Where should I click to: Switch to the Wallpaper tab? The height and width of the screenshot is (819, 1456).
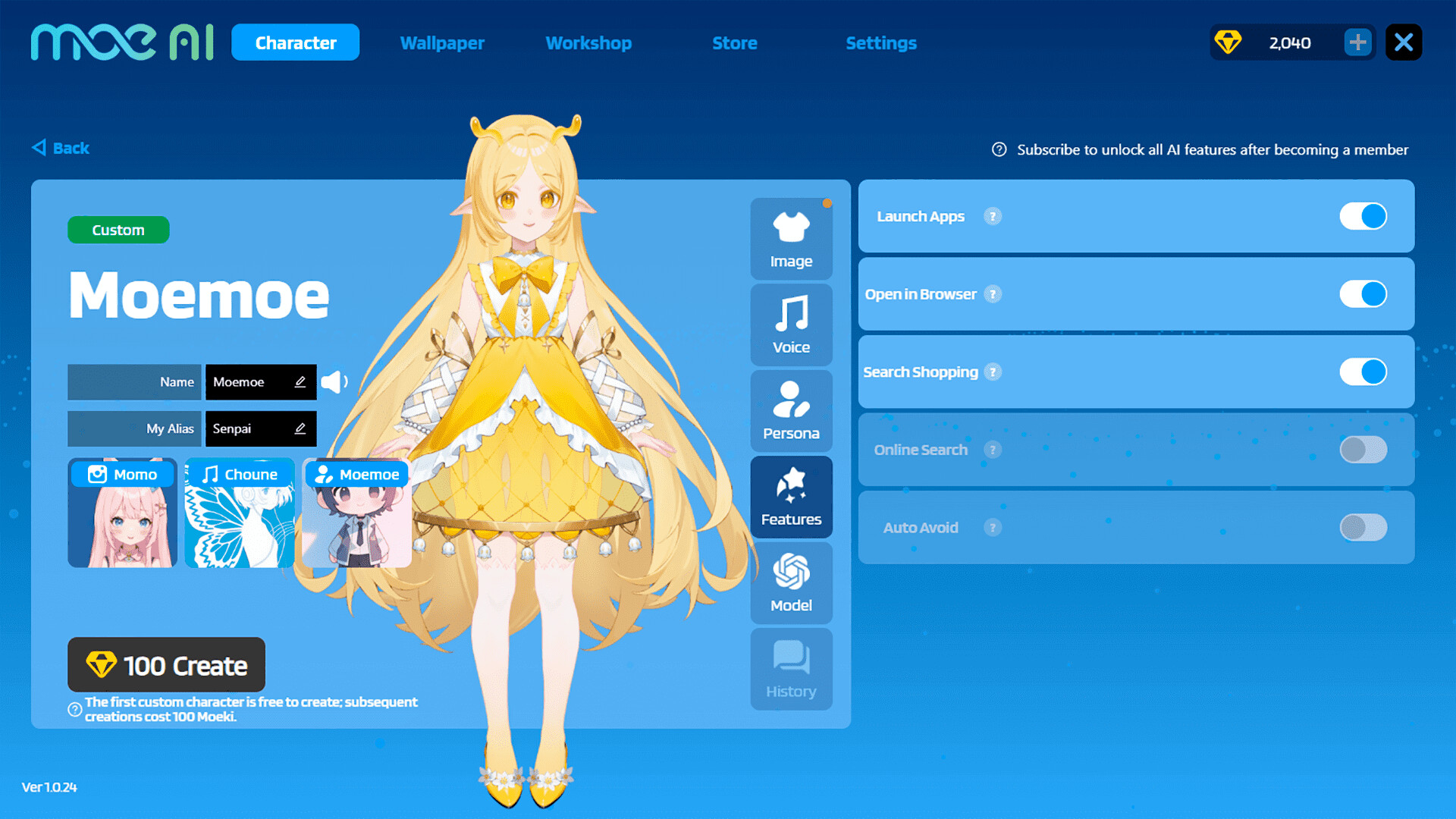(443, 43)
